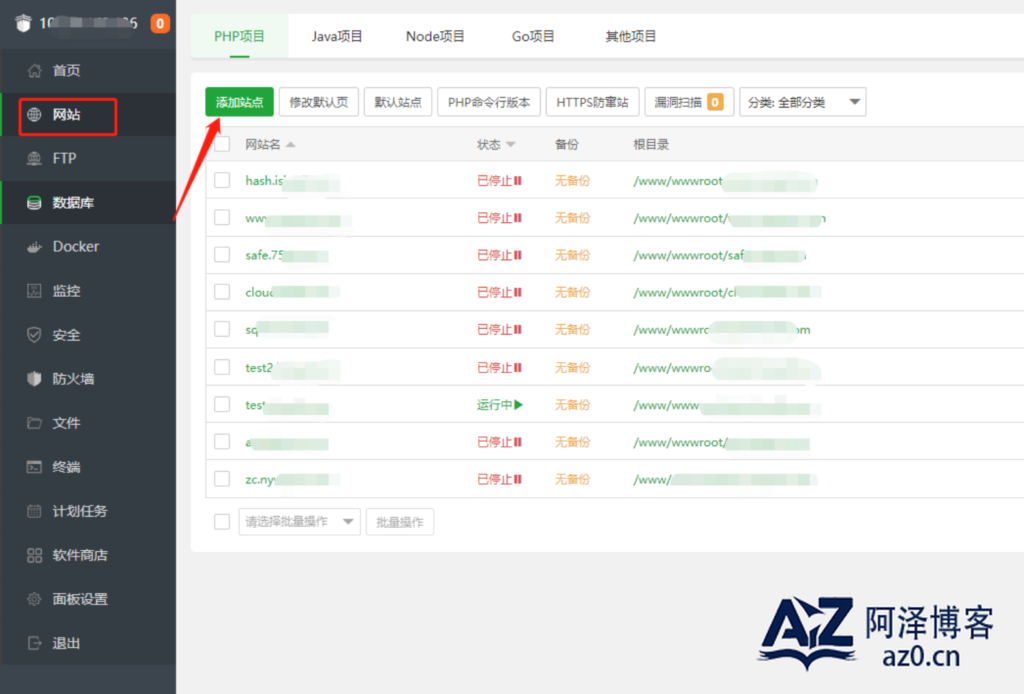1024x694 pixels.
Task: Tick the bottom batch-operation checkbox
Action: click(222, 522)
